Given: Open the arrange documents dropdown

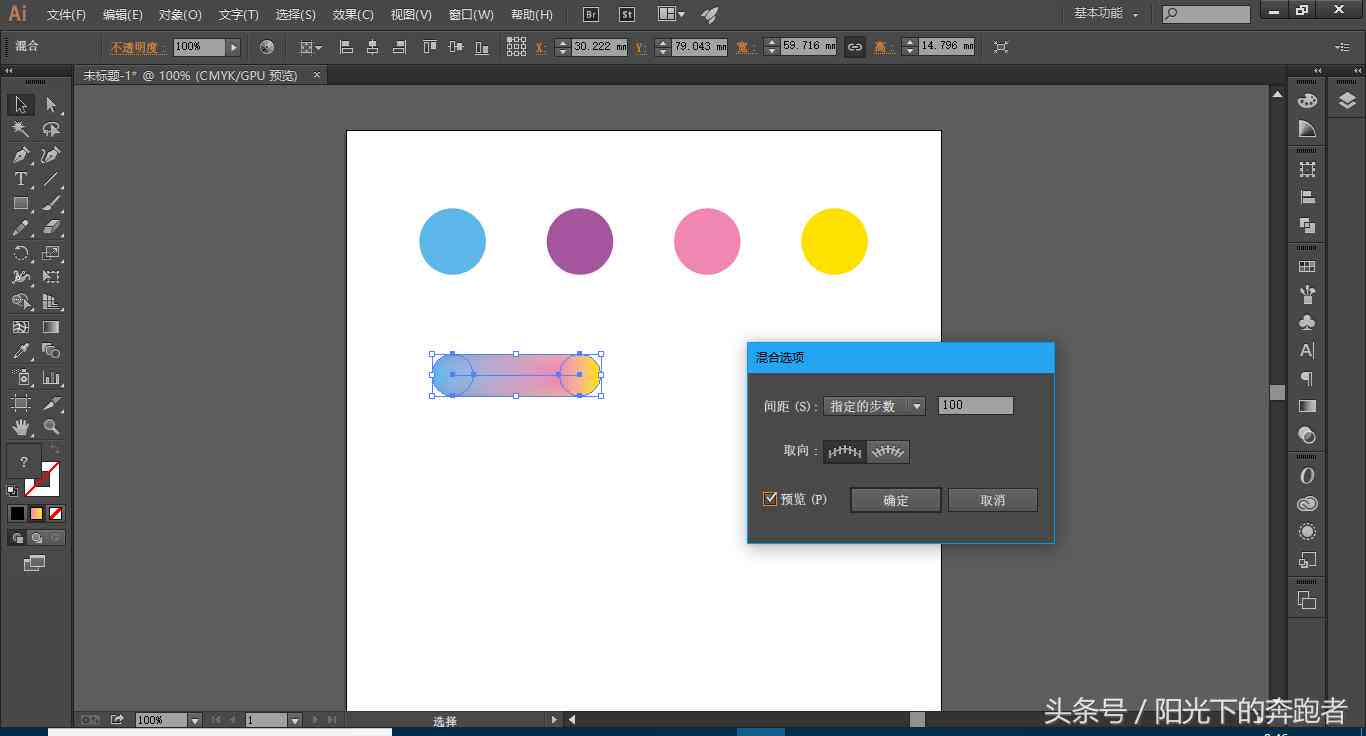Looking at the screenshot, I should click(x=672, y=14).
